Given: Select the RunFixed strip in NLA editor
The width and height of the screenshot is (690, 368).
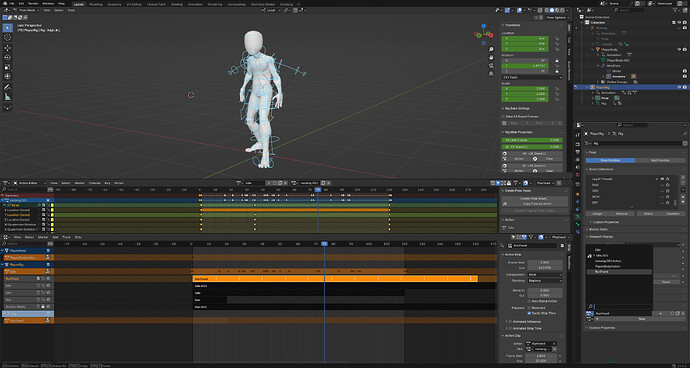Looking at the screenshot, I should tap(335, 279).
